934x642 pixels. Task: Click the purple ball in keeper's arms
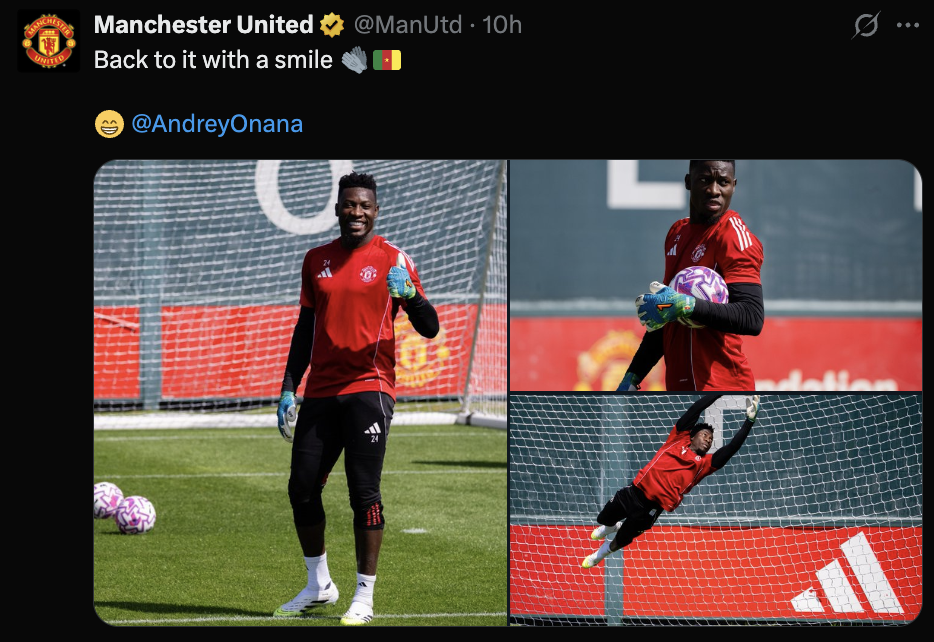[x=699, y=288]
